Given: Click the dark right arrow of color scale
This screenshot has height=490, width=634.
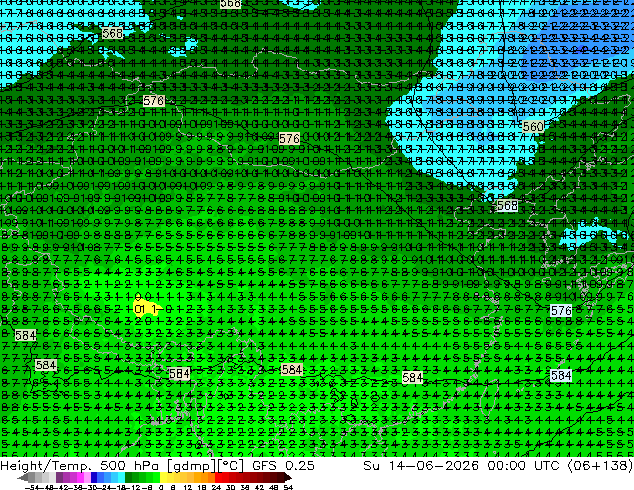Looking at the screenshot, I should (288, 477).
